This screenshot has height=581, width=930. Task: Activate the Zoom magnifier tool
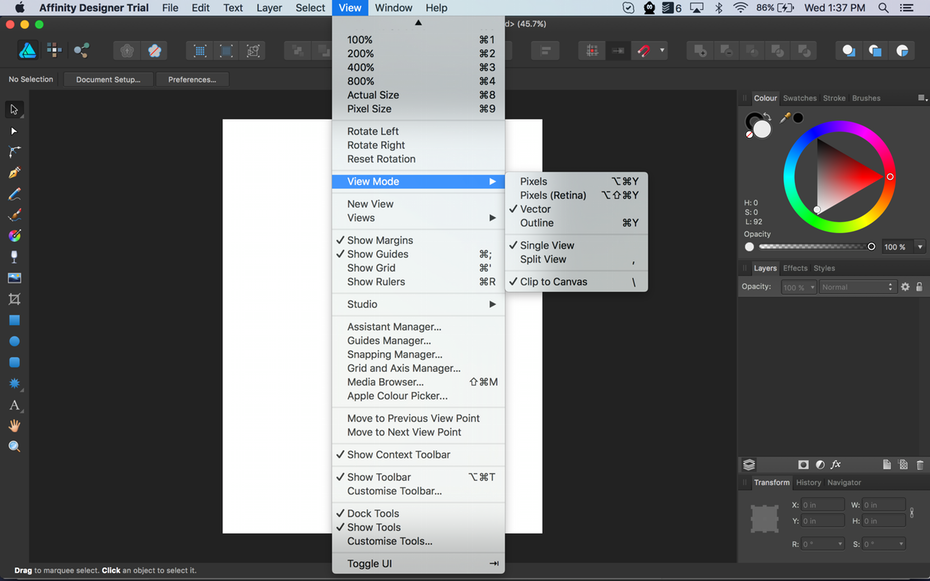coord(14,446)
